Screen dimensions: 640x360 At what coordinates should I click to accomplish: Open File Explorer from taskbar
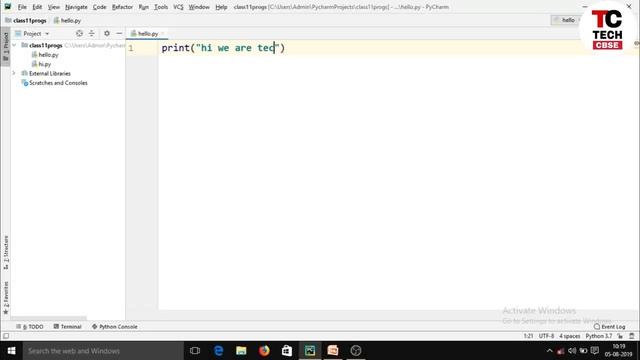point(241,351)
